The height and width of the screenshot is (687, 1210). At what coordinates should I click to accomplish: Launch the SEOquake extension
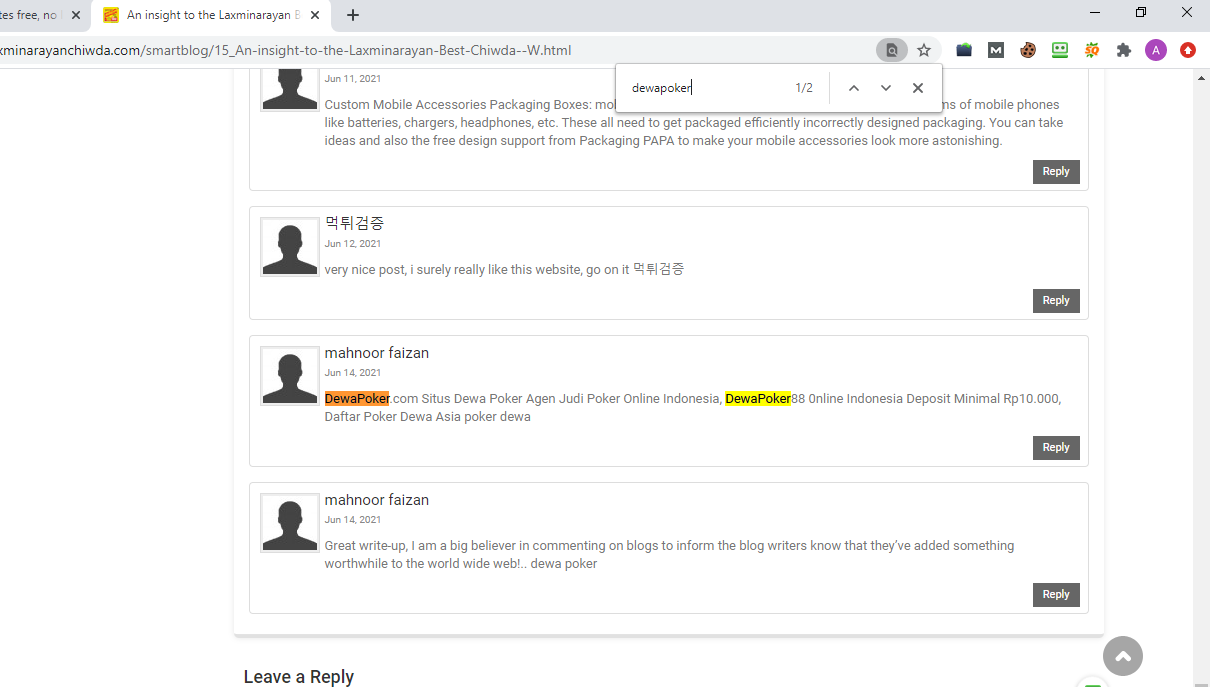tap(1091, 49)
